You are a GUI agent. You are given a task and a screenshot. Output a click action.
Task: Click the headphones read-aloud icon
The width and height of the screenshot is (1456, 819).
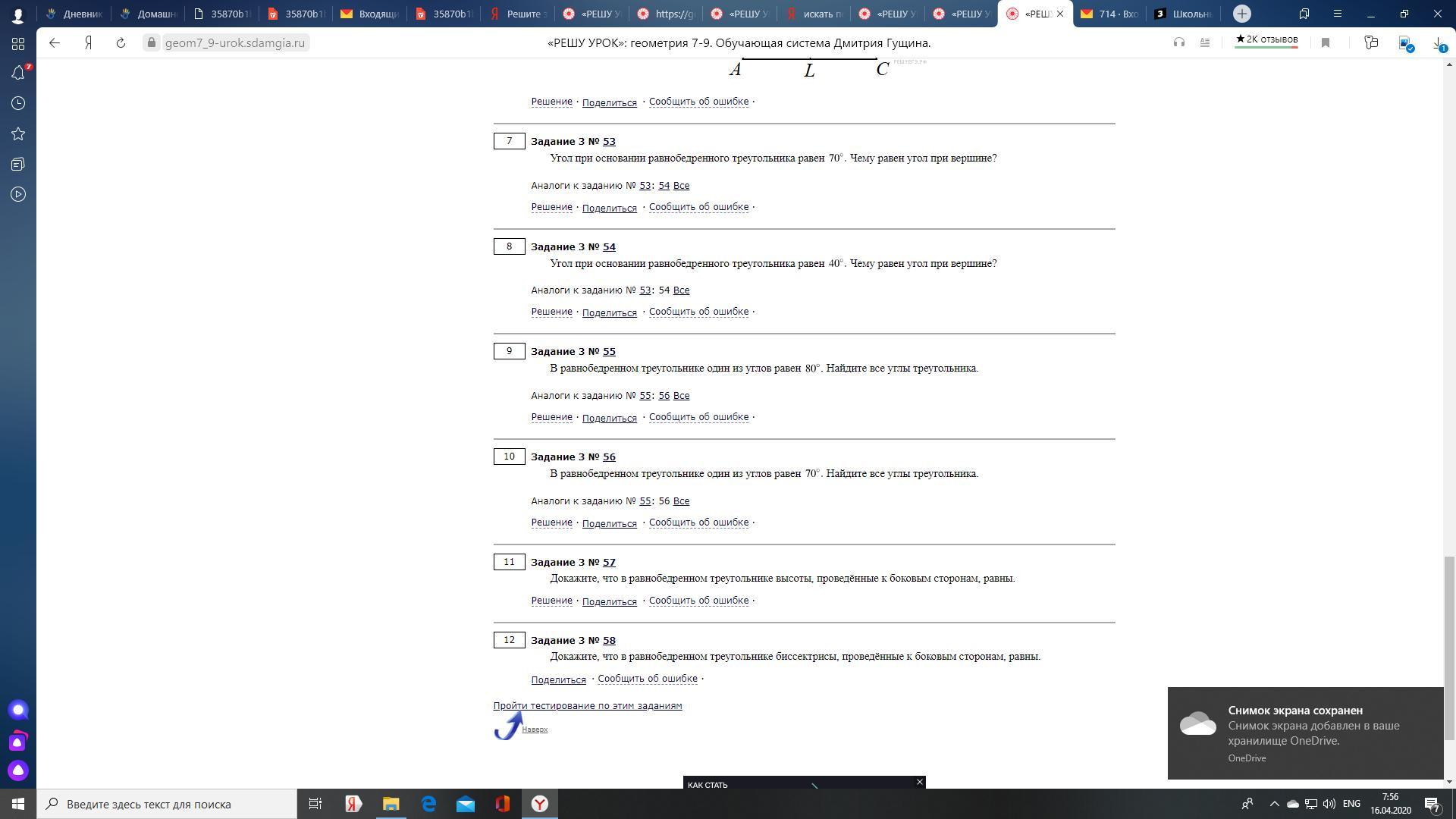click(x=1178, y=43)
